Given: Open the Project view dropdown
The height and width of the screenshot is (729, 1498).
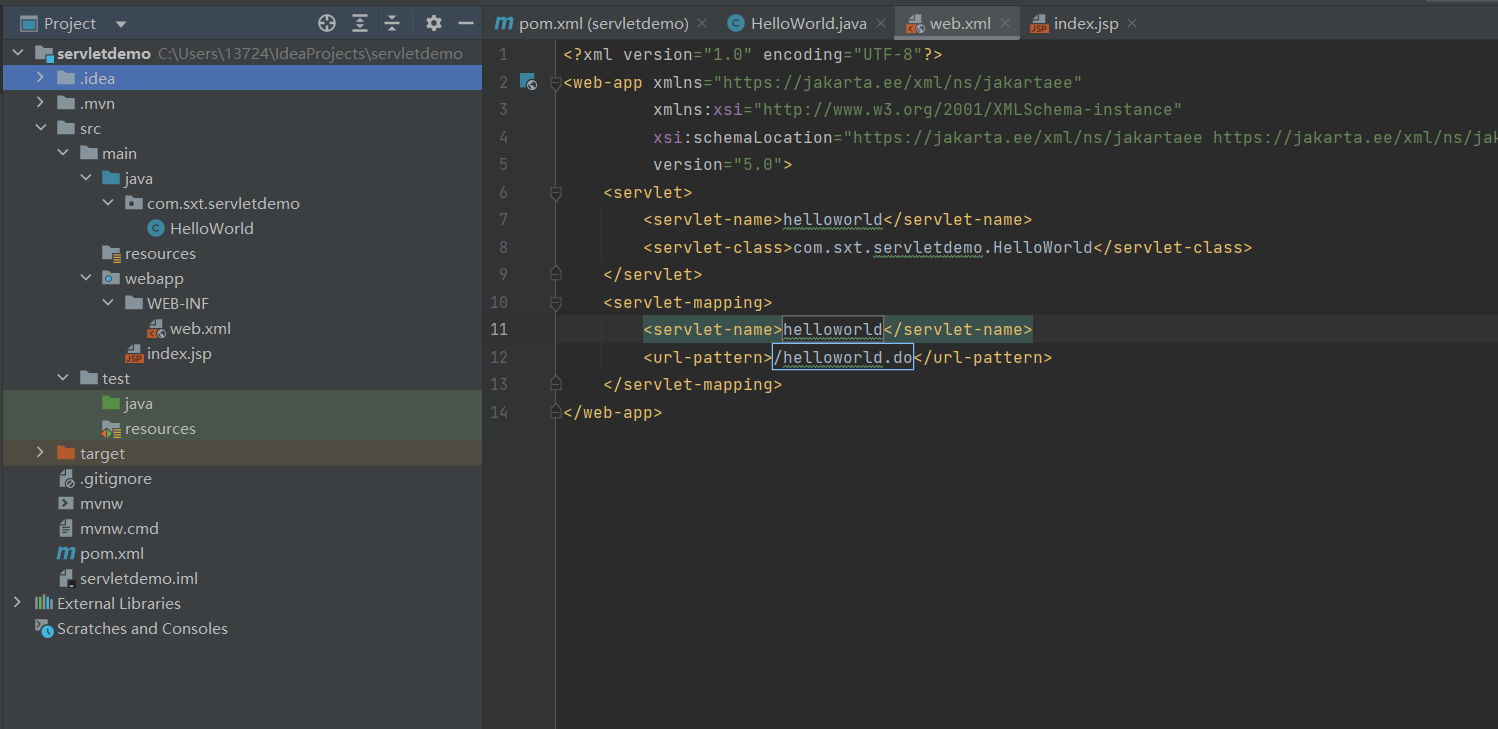Looking at the screenshot, I should tap(121, 24).
